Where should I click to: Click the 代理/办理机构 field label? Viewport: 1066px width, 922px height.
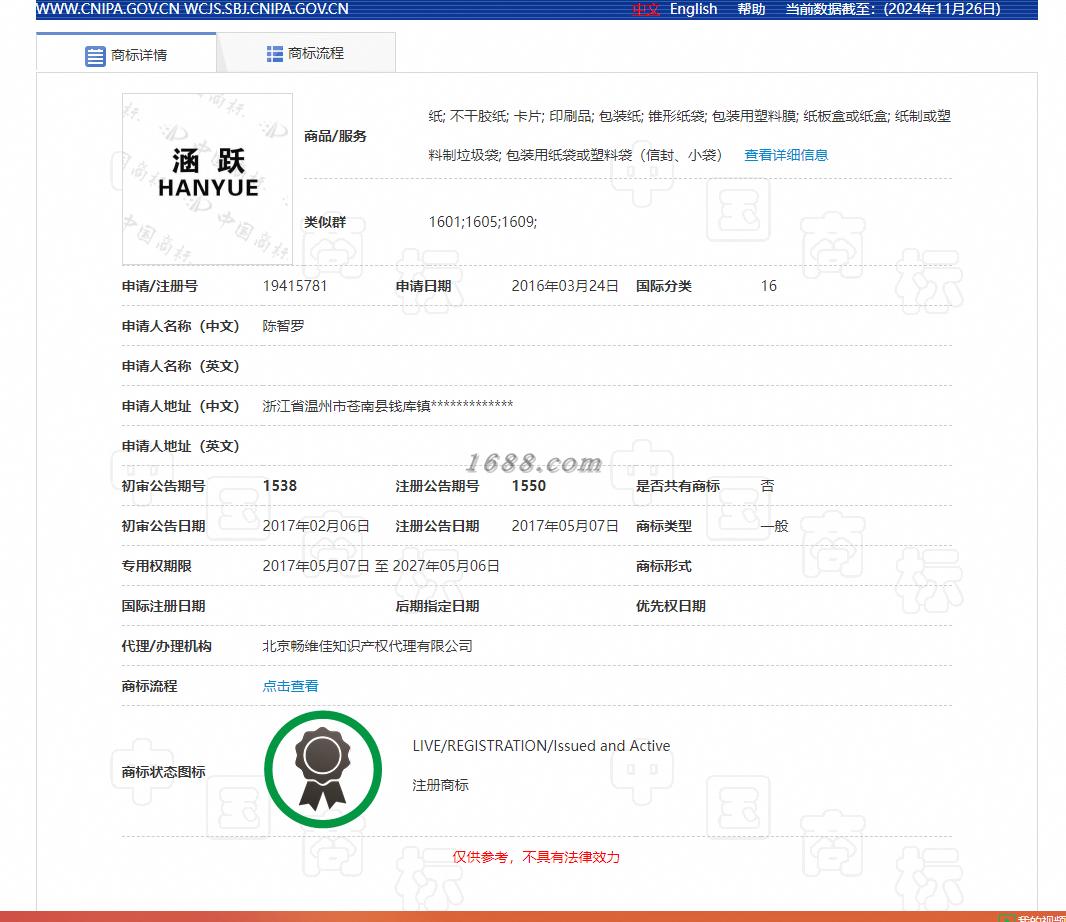pyautogui.click(x=167, y=646)
